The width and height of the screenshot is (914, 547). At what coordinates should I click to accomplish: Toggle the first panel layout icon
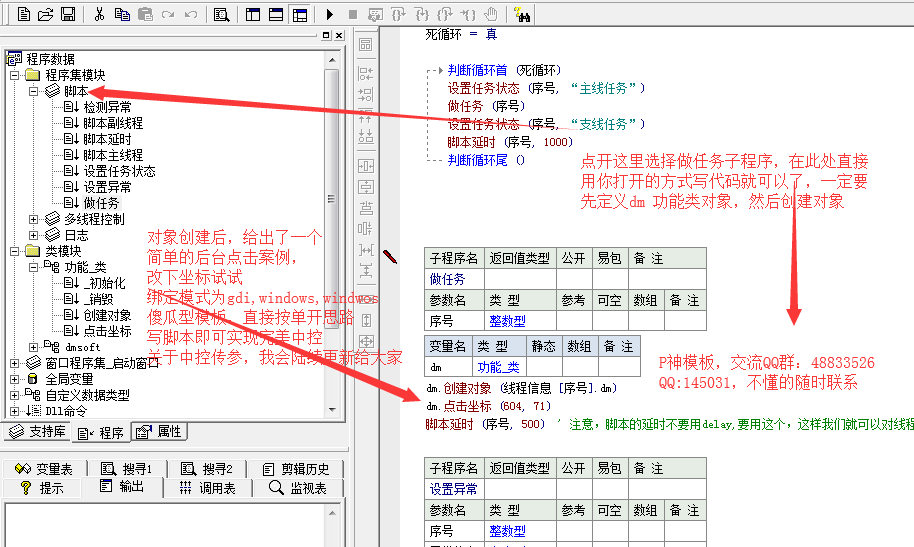point(253,14)
